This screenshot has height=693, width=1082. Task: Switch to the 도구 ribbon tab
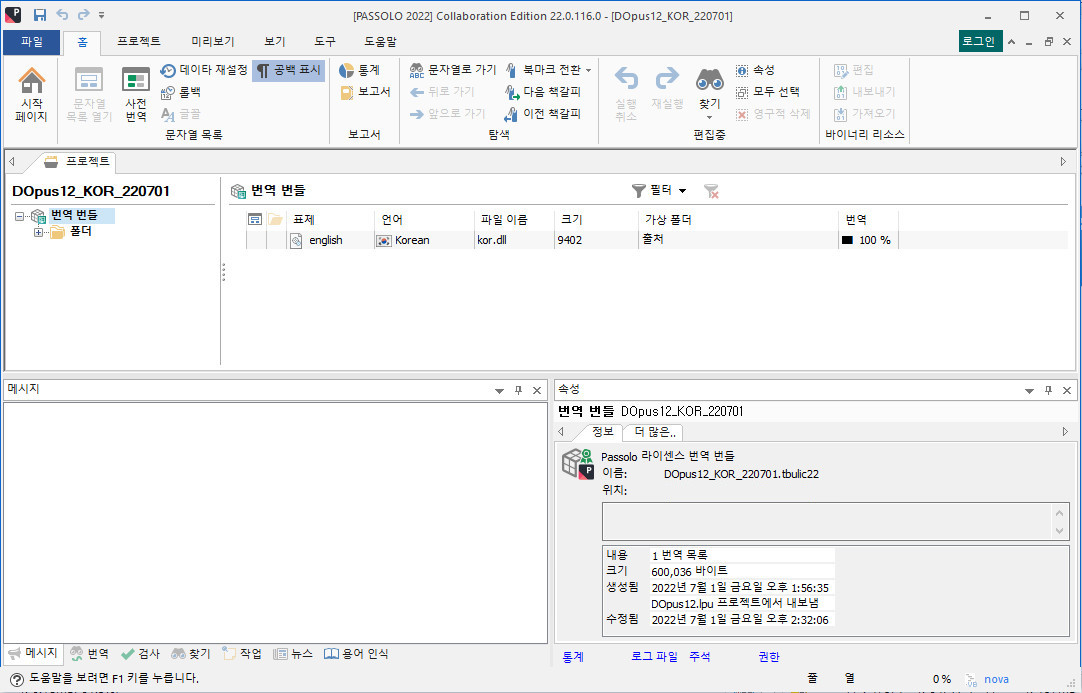325,42
